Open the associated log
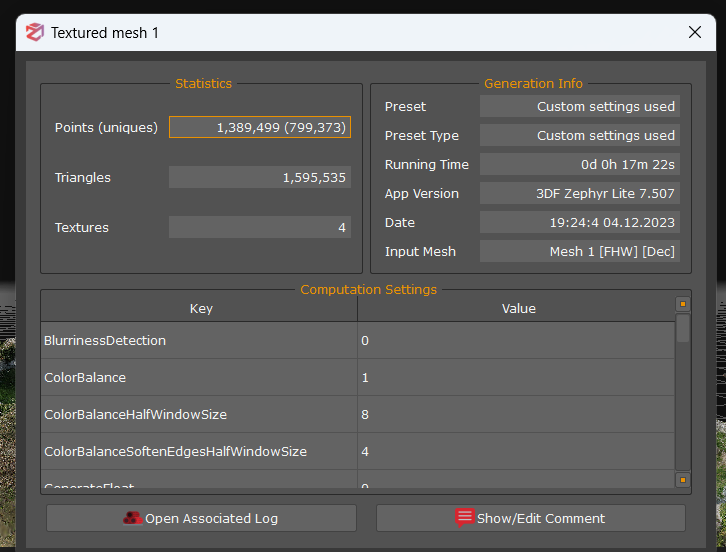This screenshot has width=726, height=552. coord(201,518)
